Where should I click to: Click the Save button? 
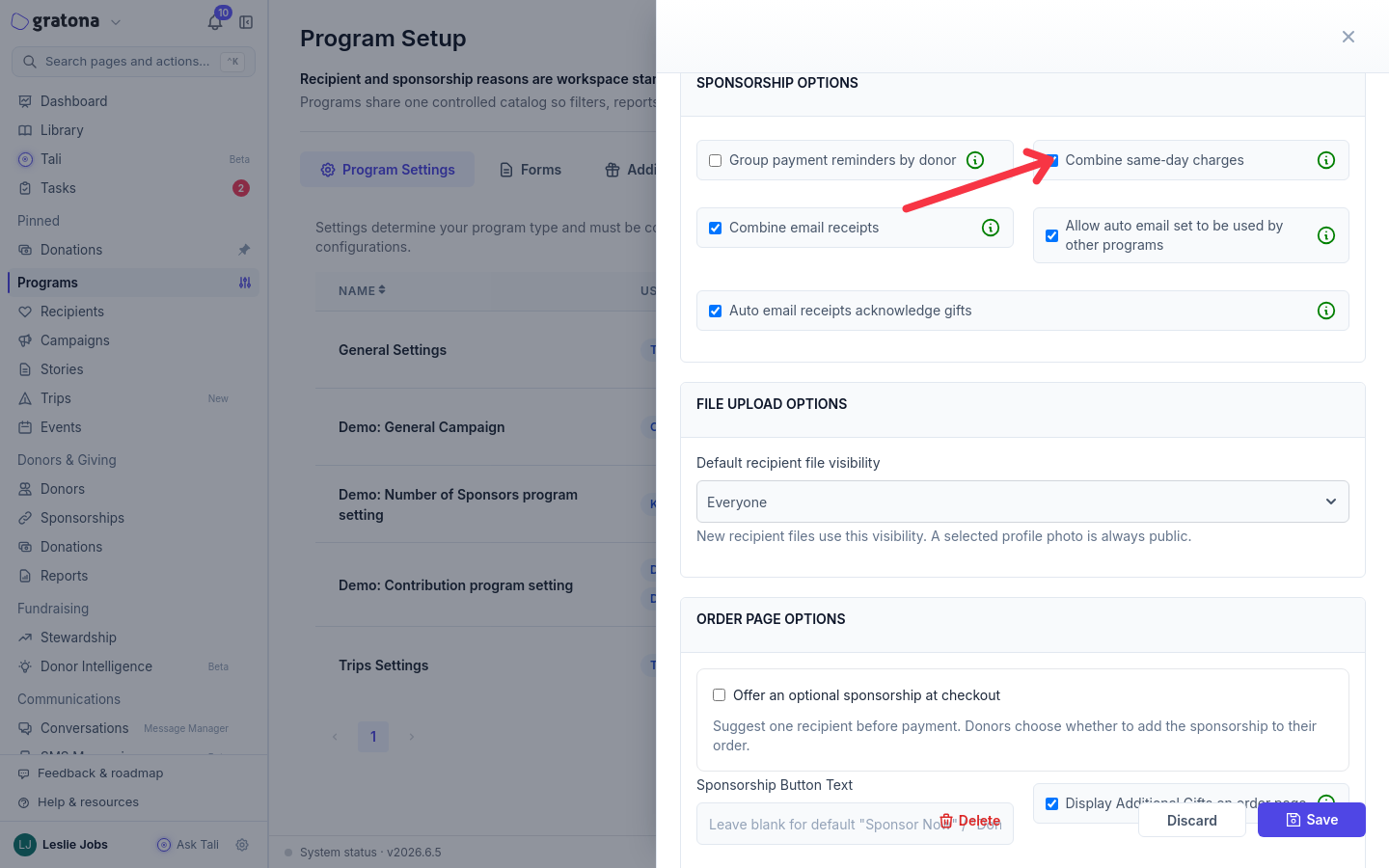[1312, 820]
